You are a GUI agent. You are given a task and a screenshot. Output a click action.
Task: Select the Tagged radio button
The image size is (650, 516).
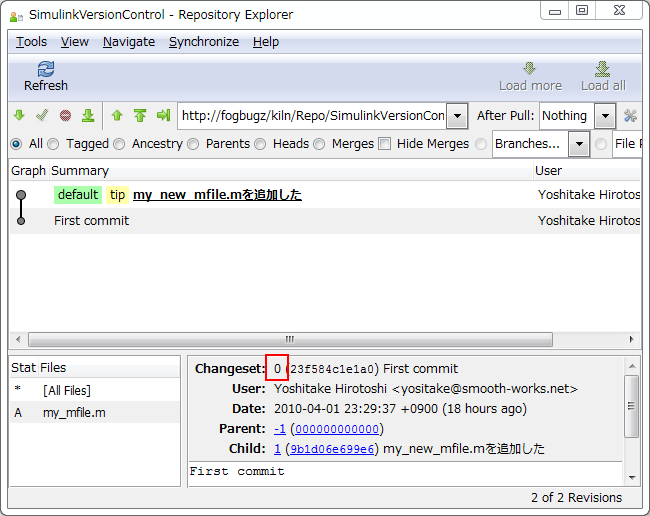pos(54,144)
